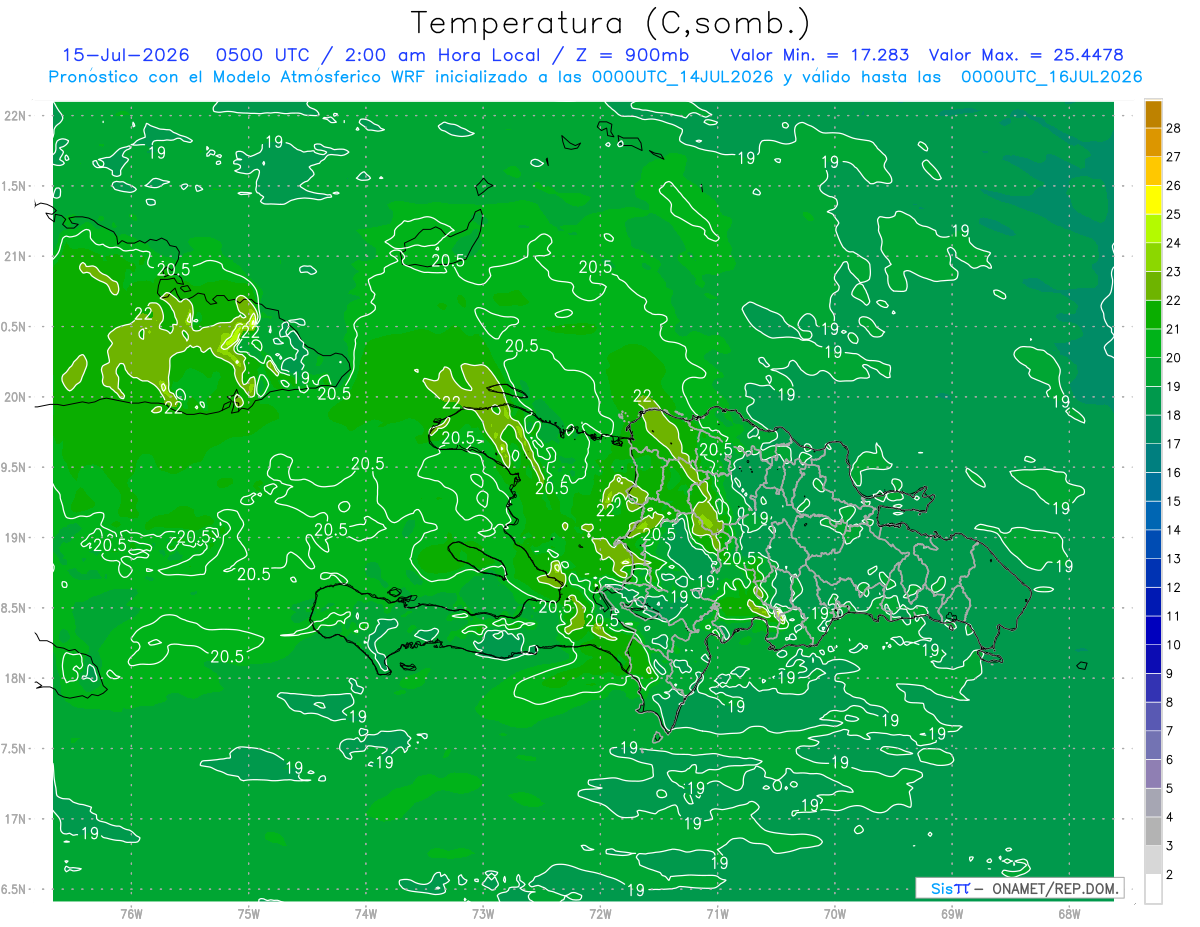Click the green swatch between 20 and 21
Screen dimensions: 1200x927
(x=1153, y=343)
